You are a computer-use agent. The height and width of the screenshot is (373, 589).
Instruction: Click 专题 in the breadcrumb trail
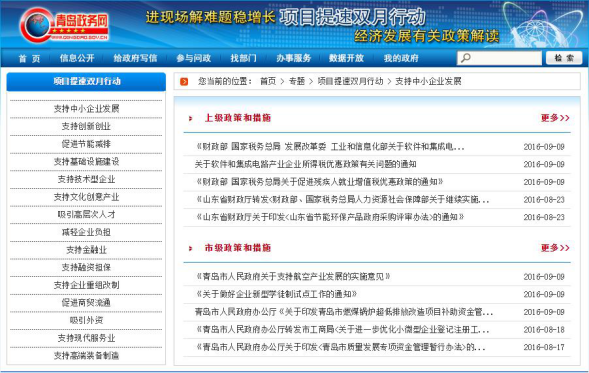[x=297, y=82]
